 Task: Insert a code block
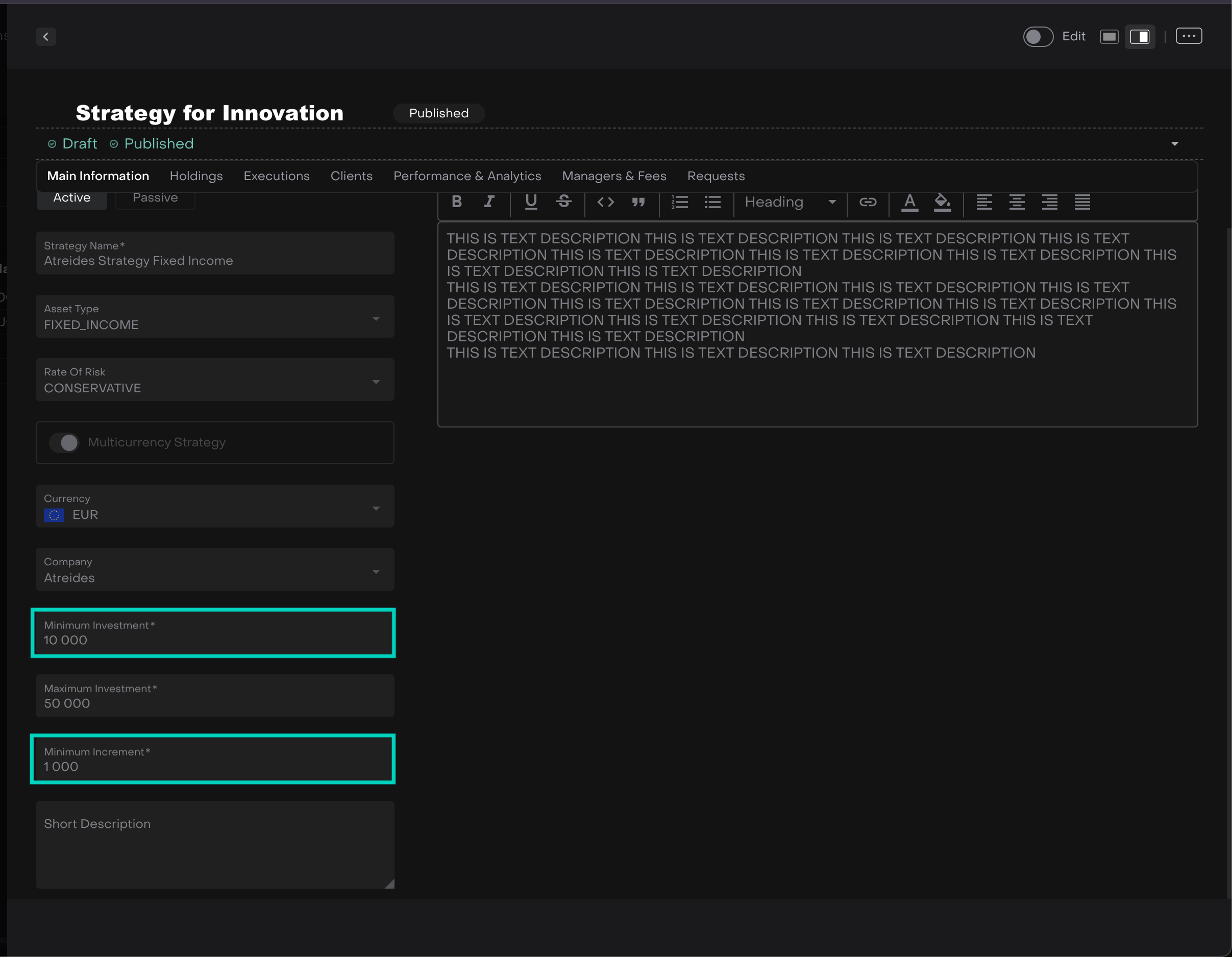605,202
